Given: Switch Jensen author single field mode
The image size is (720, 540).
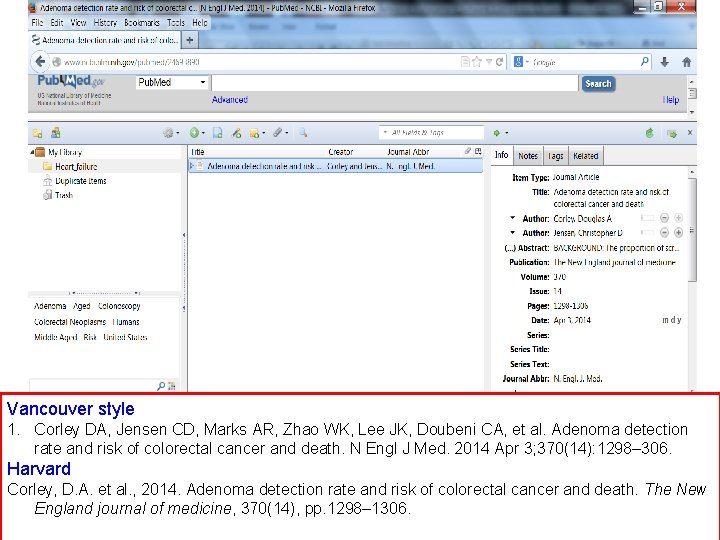Looking at the screenshot, I should (647, 233).
